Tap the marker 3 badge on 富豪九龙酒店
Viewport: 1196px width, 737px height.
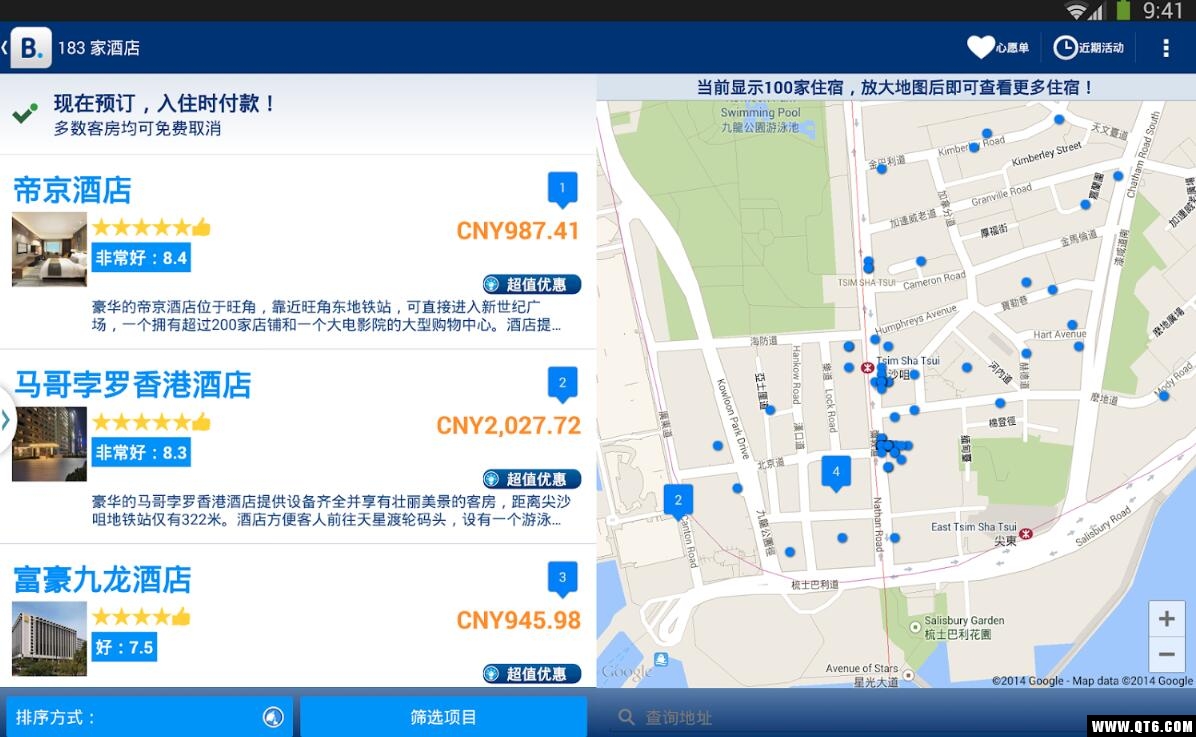click(x=562, y=578)
